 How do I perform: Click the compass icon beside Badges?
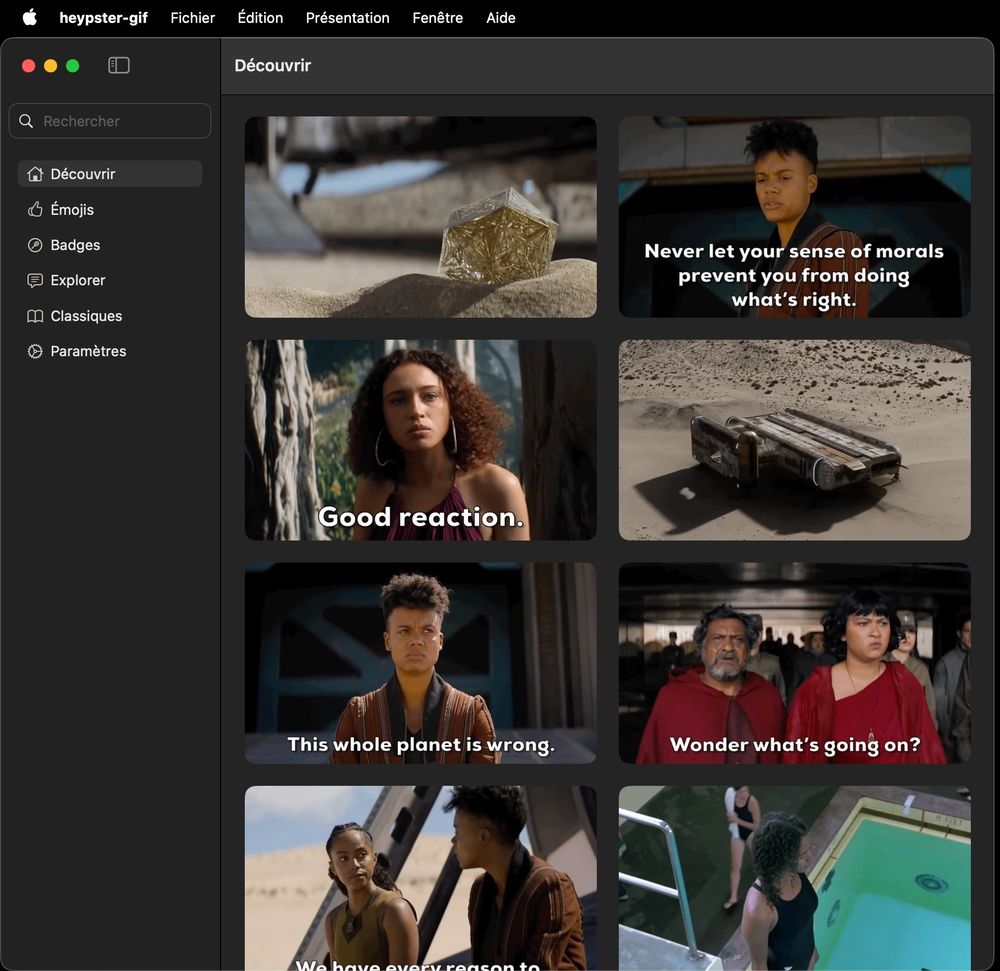(35, 245)
